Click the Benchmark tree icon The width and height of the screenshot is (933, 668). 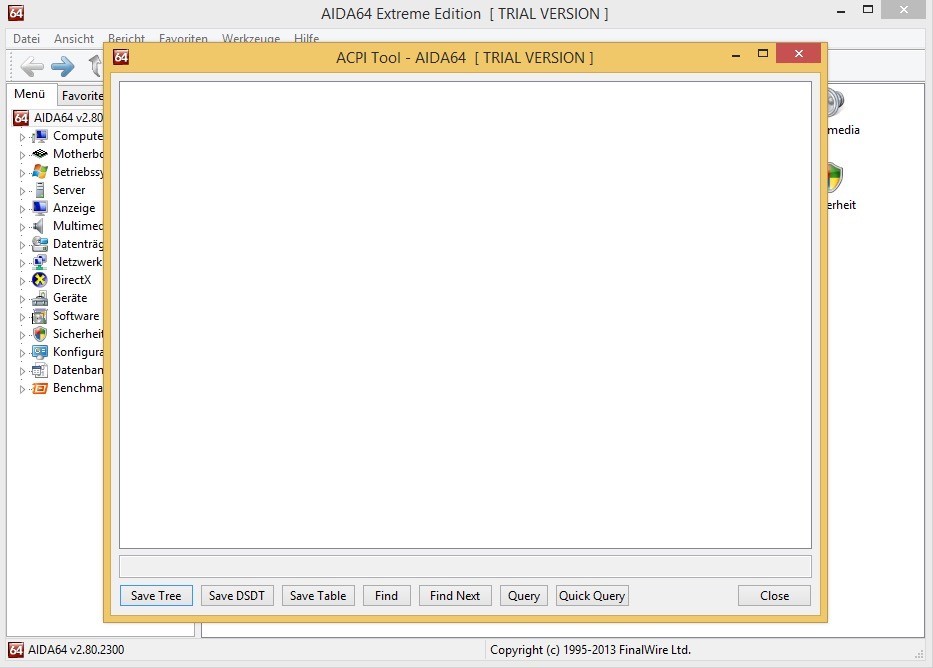[40, 388]
